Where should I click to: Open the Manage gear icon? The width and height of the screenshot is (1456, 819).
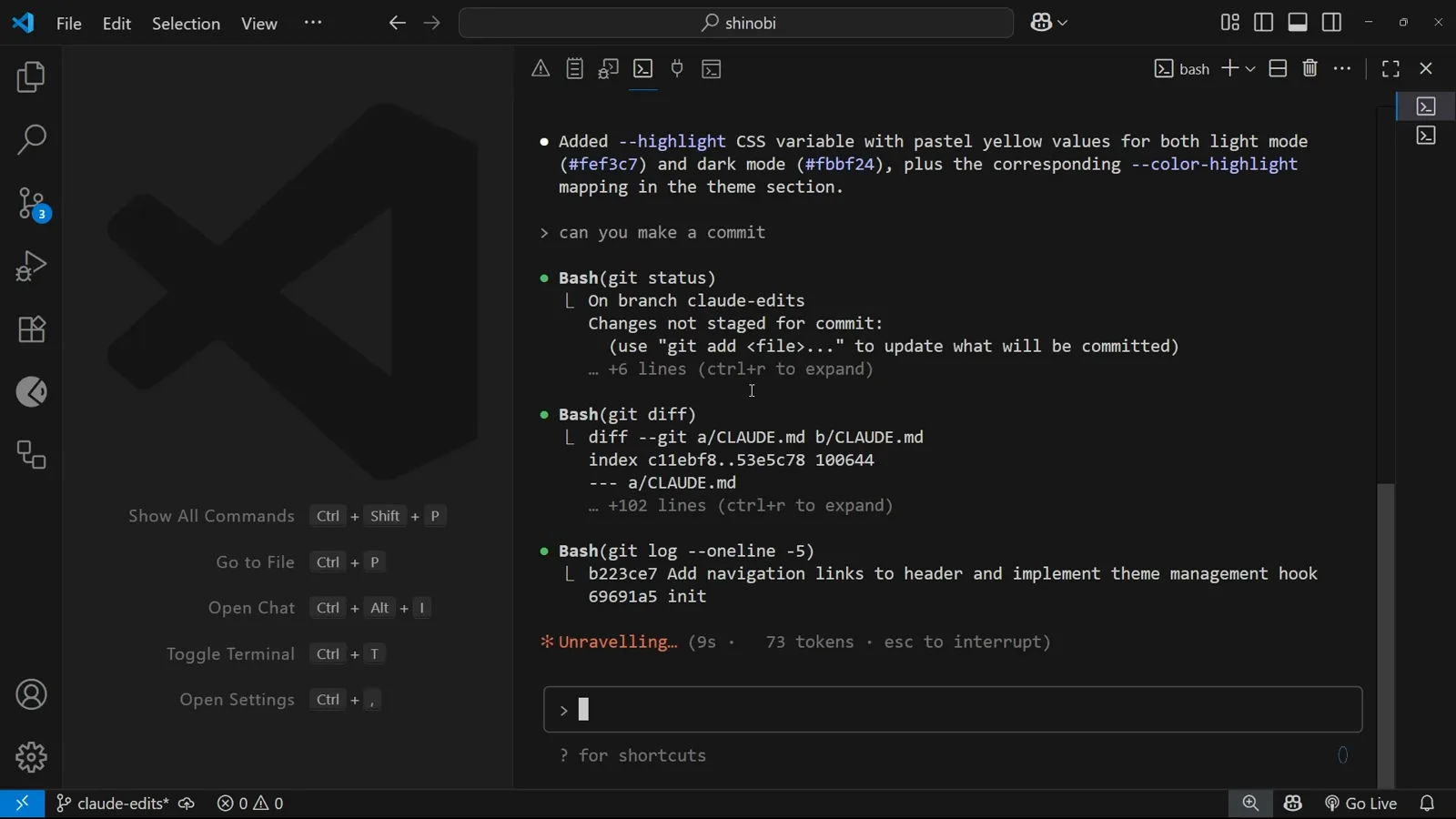tap(31, 757)
